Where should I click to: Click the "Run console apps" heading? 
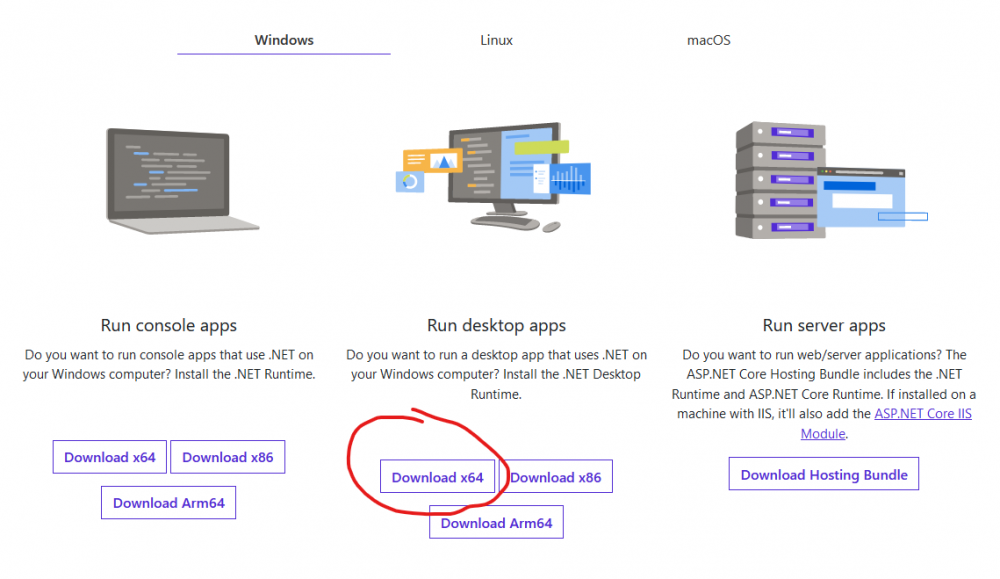coord(169,325)
